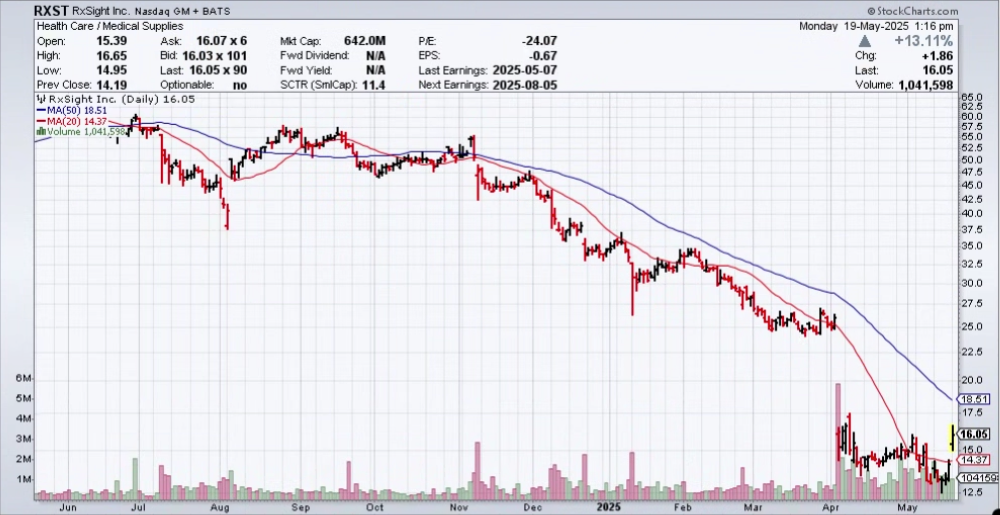Click the 16.05 last price label on axis
Viewport: 1000px width, 515px height.
974,434
